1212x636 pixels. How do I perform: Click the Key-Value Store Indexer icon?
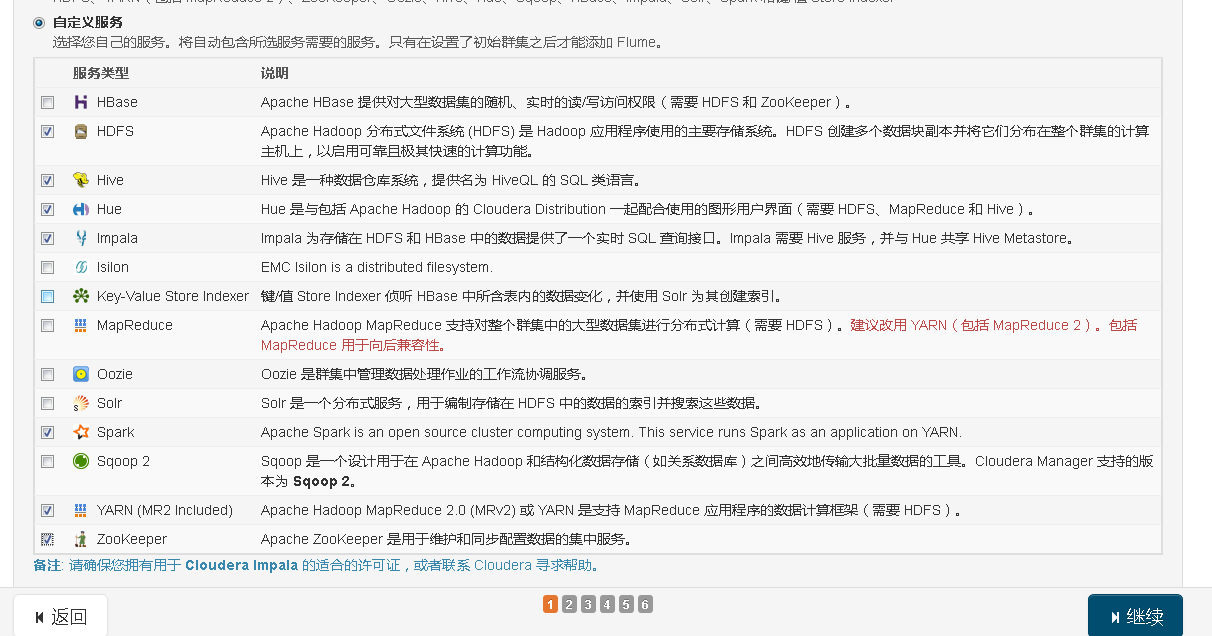click(x=81, y=296)
